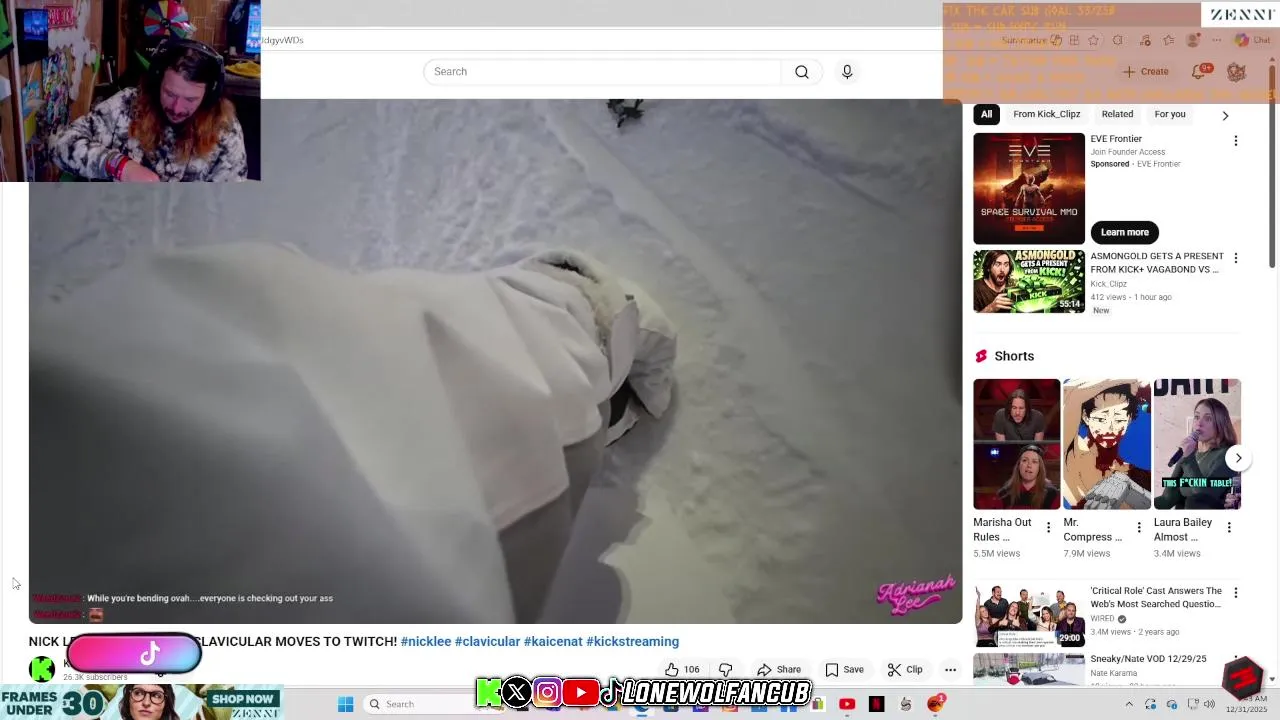Open Windows Start menu
The height and width of the screenshot is (720, 1280).
click(x=345, y=704)
